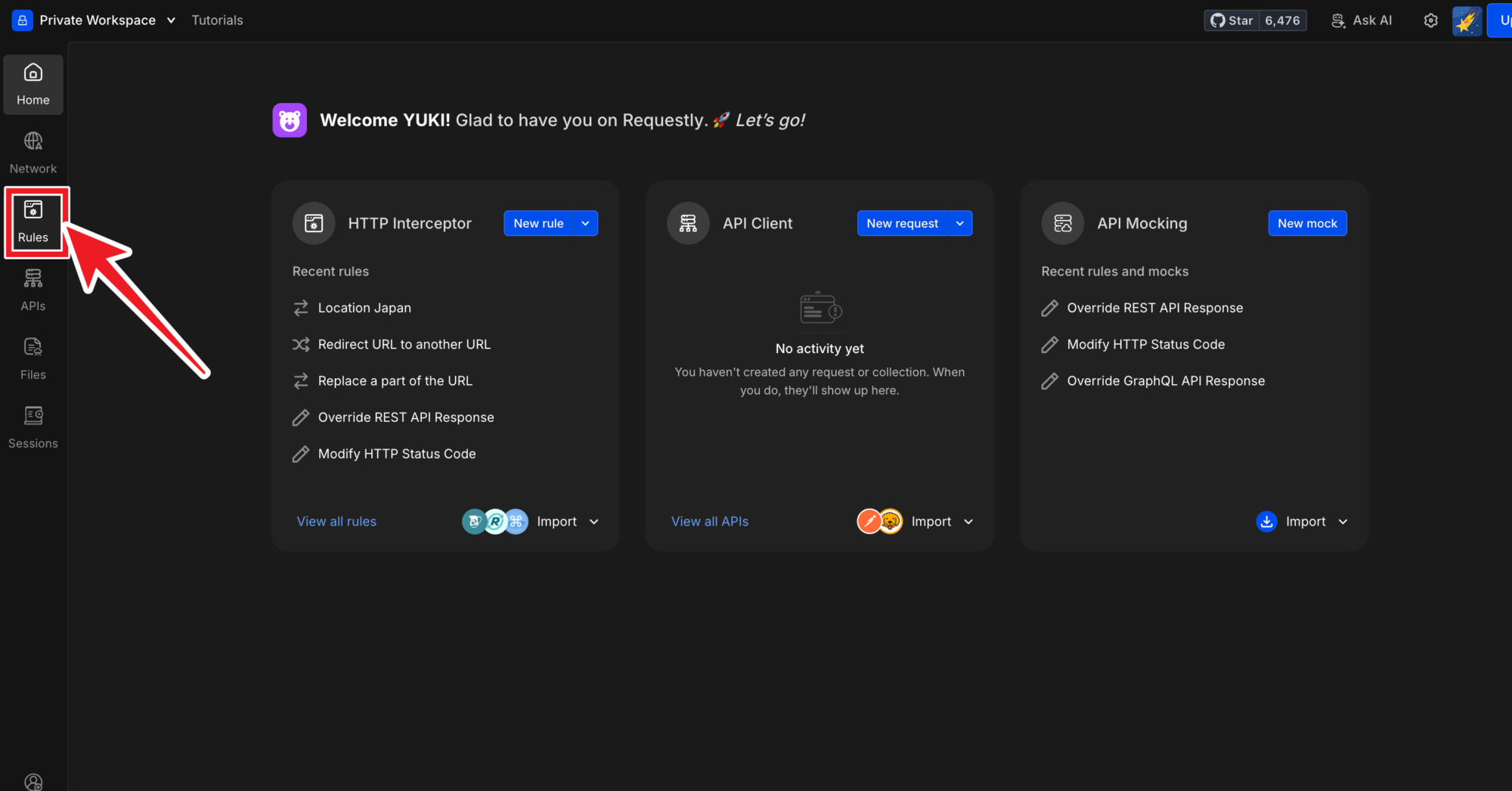This screenshot has width=1512, height=791.
Task: Go to the Home tab
Action: [33, 84]
